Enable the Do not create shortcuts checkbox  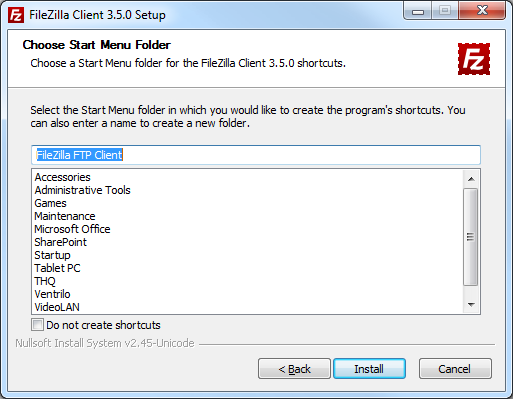(37, 324)
